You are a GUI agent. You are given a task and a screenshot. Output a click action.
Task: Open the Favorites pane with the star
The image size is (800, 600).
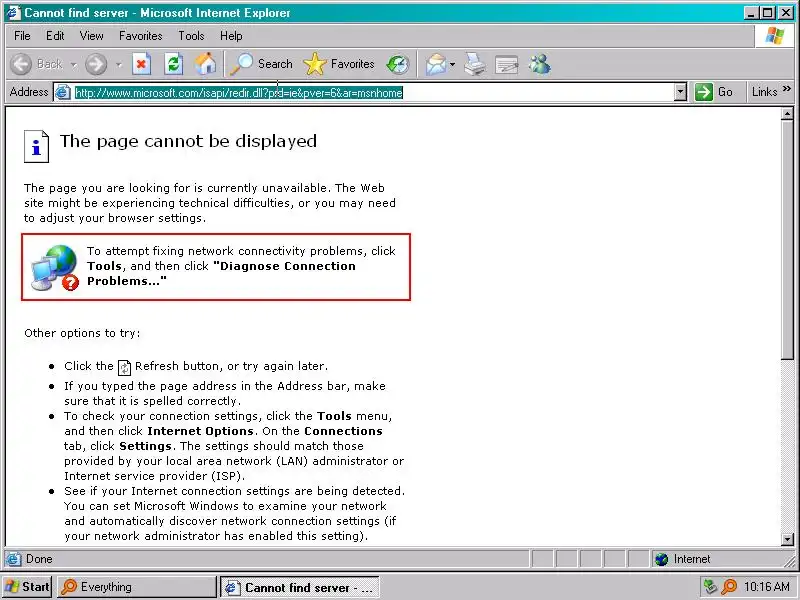pos(339,64)
